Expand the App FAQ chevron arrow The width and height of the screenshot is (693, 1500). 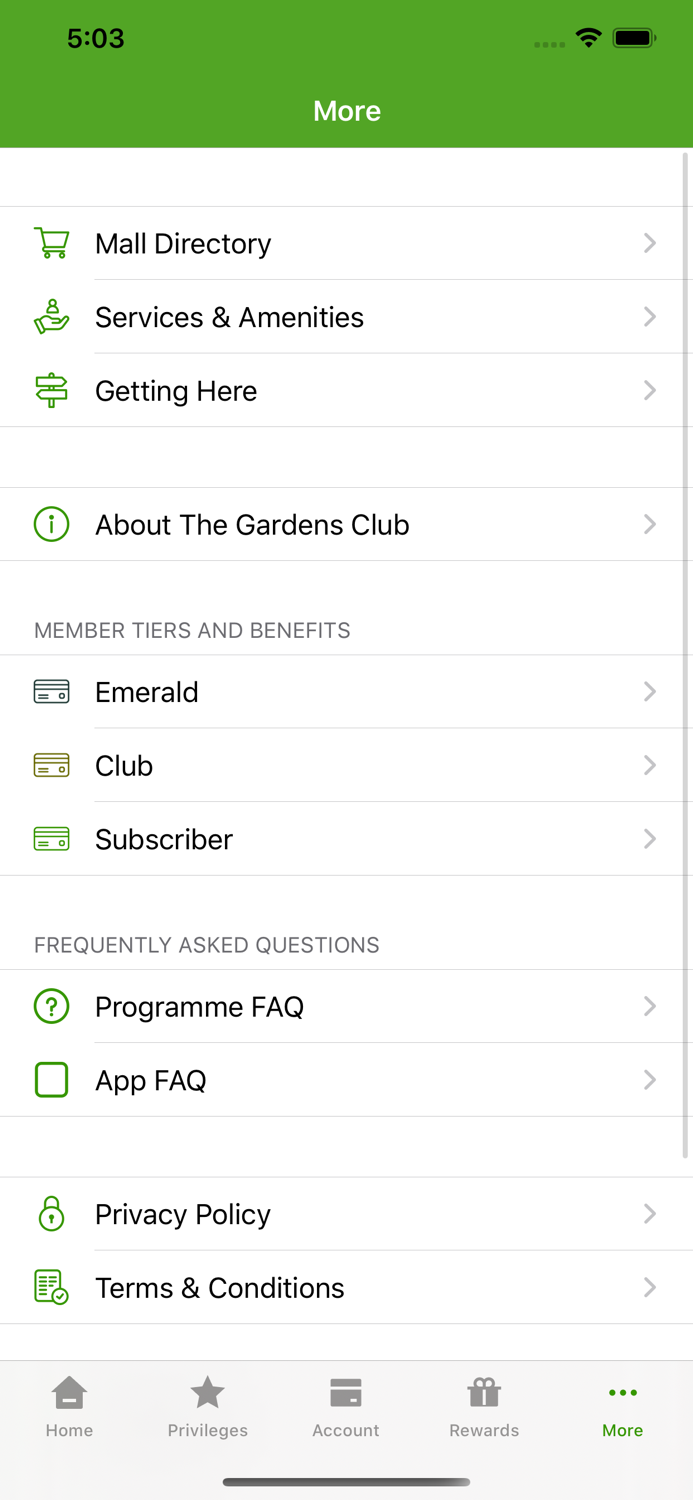(x=650, y=1080)
